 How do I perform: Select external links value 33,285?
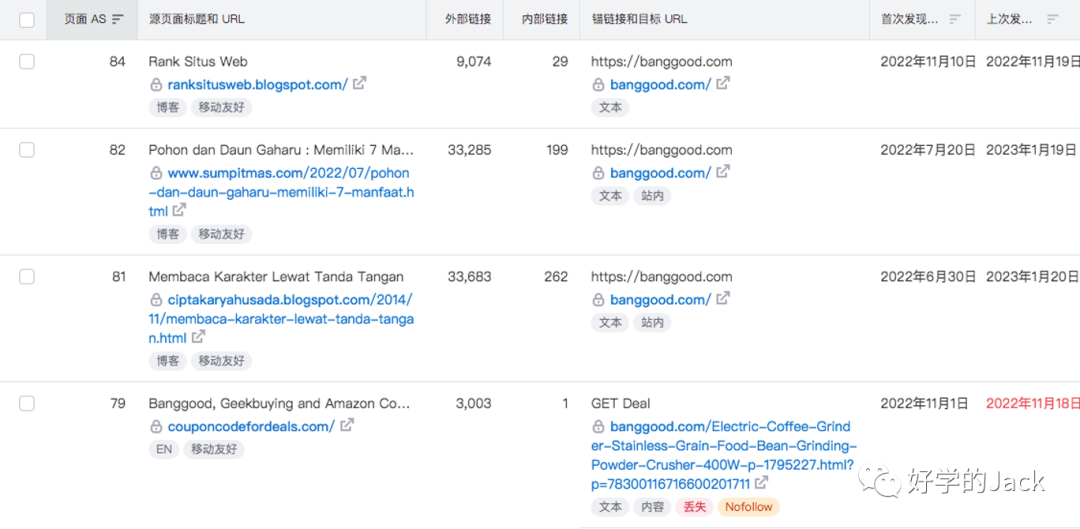tap(470, 149)
